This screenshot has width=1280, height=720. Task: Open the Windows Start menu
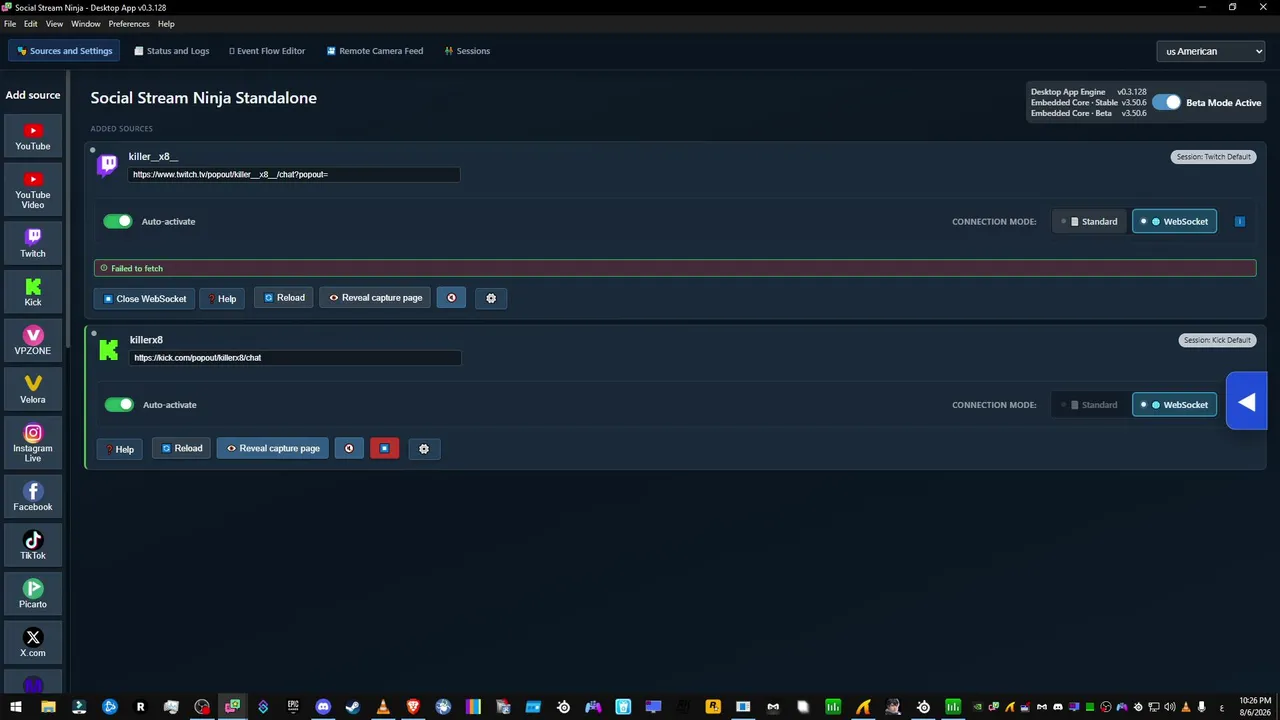(x=16, y=707)
